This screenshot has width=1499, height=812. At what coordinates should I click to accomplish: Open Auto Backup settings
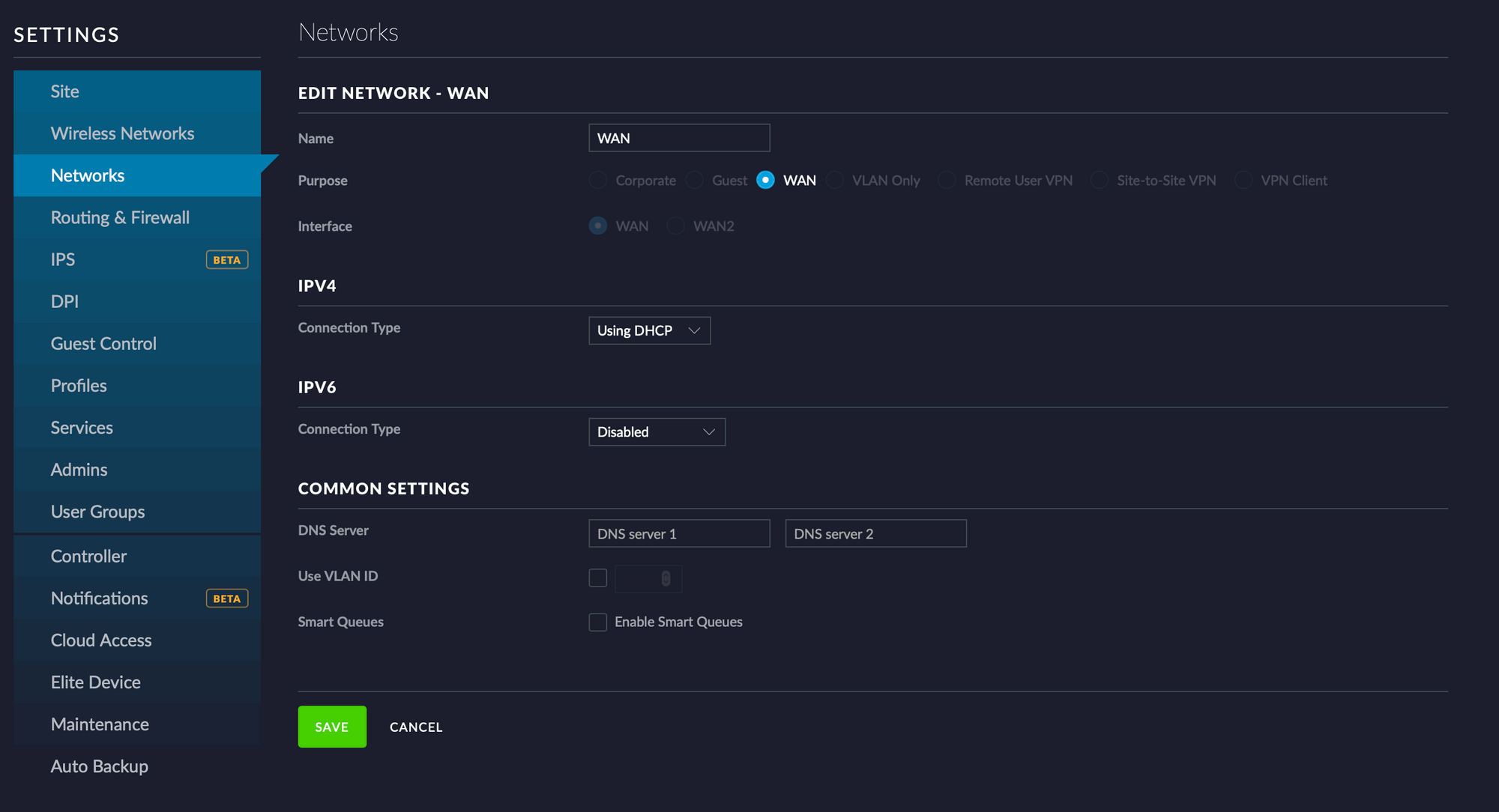[x=137, y=766]
